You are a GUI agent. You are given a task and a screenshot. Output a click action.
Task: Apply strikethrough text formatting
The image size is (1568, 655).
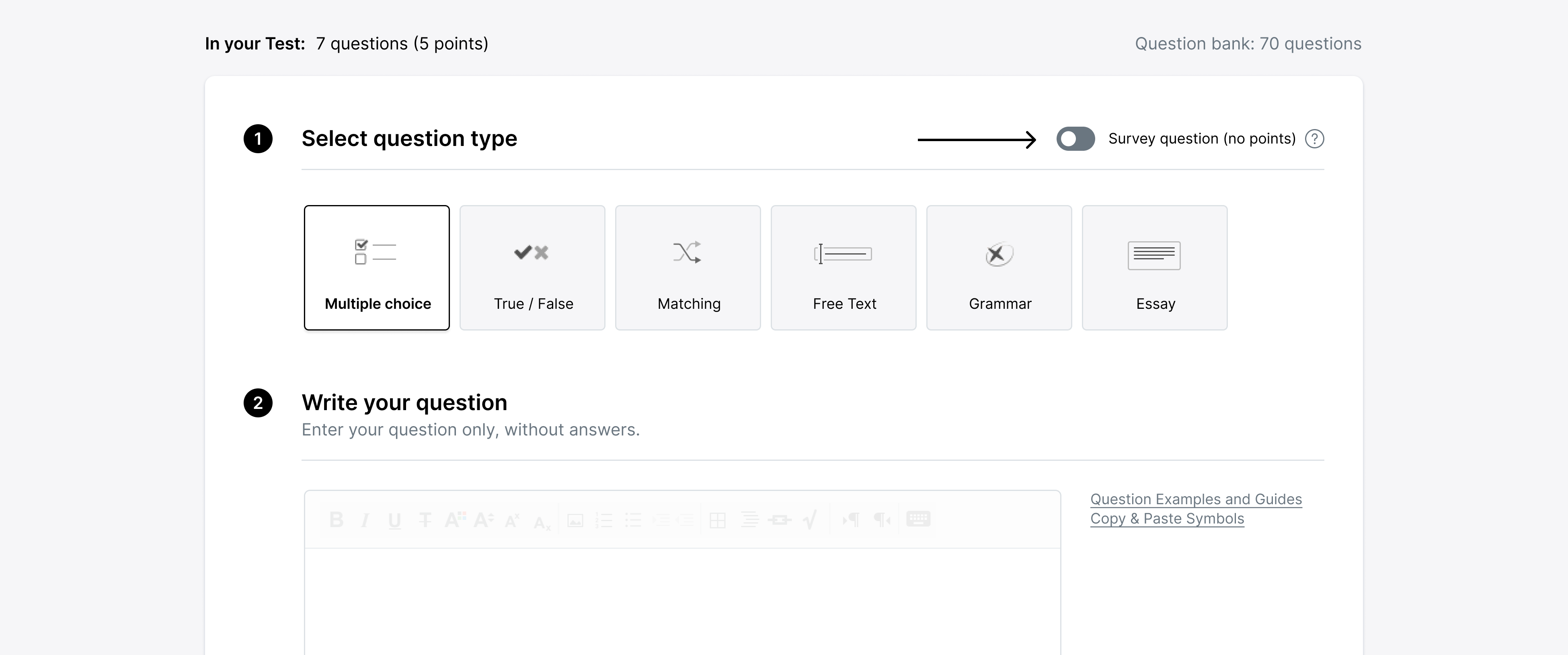tap(425, 520)
